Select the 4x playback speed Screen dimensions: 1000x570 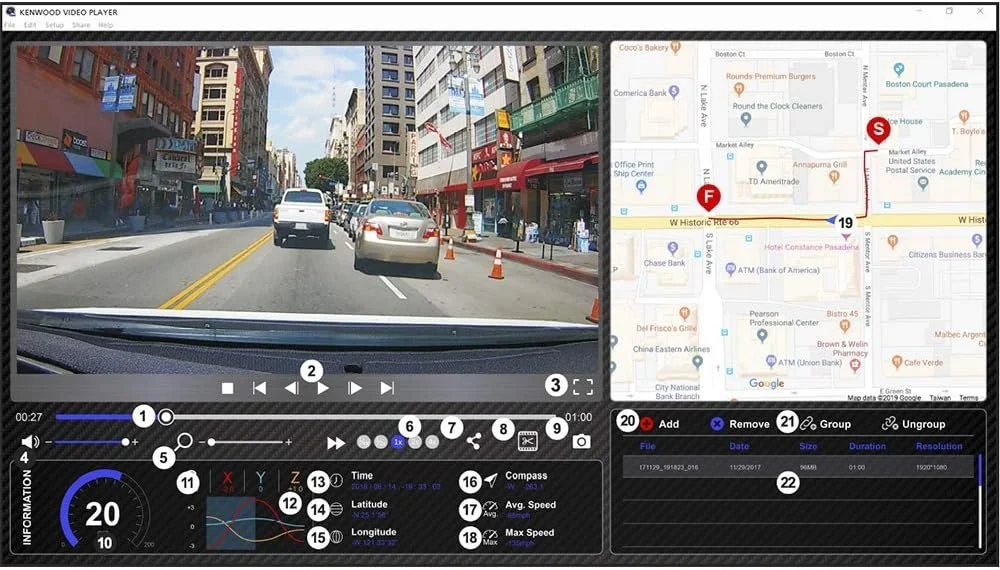[432, 442]
